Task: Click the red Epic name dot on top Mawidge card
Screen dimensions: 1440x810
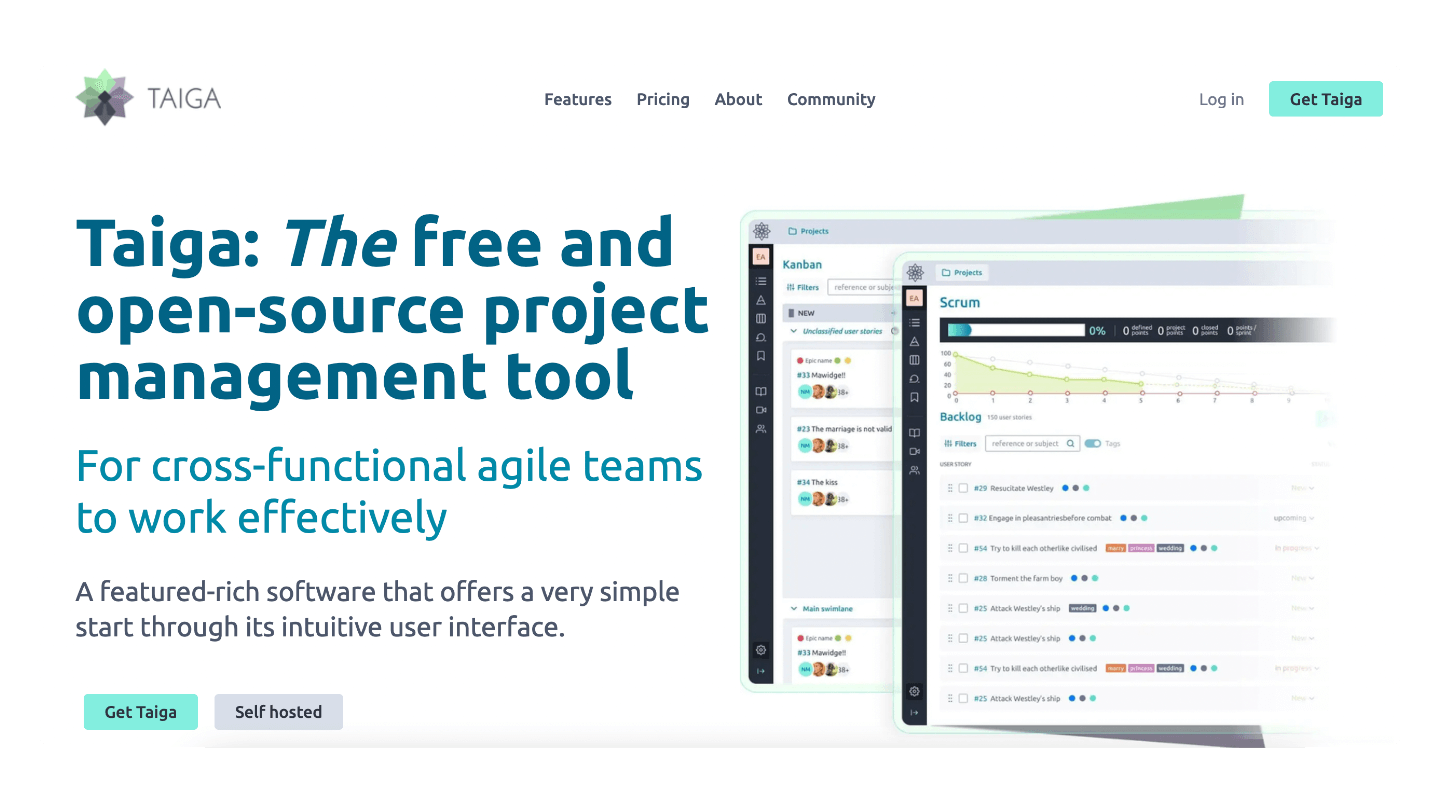Action: coord(799,360)
